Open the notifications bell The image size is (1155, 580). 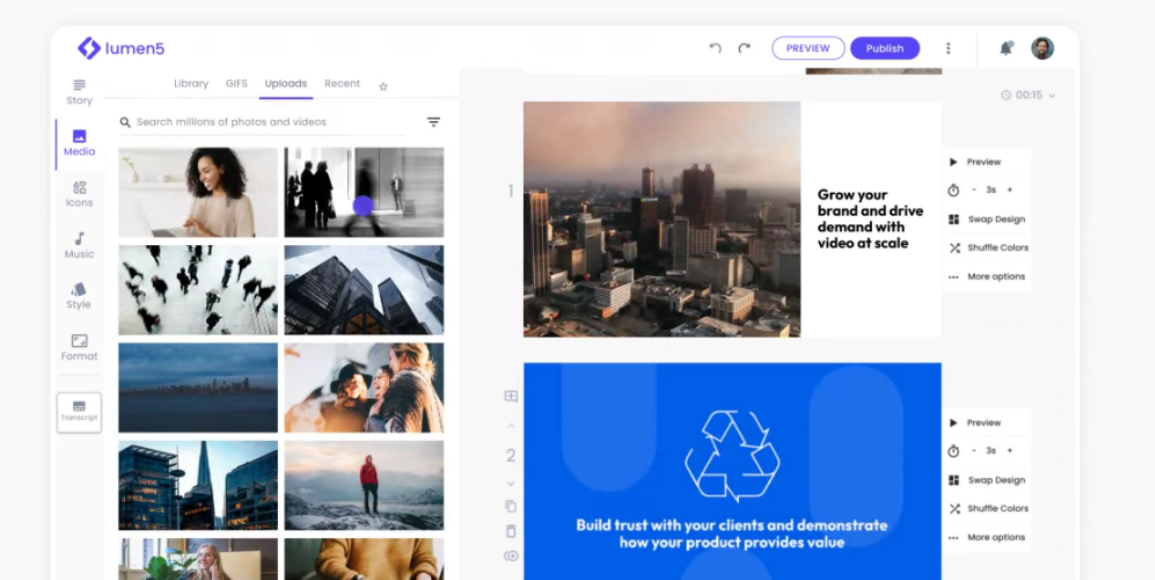pyautogui.click(x=1006, y=48)
